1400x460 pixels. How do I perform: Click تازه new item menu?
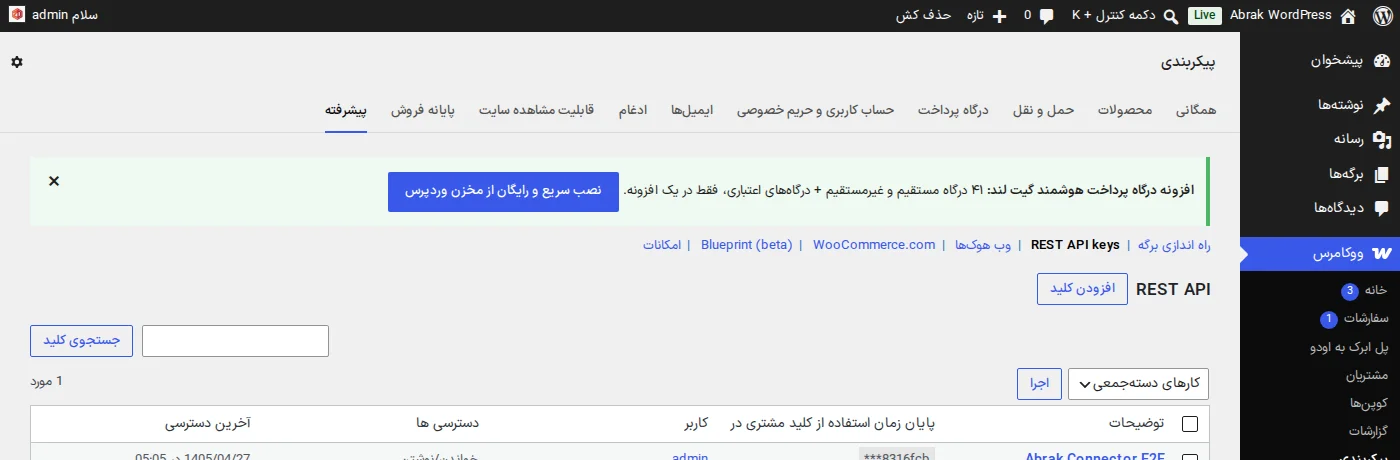[x=974, y=16]
